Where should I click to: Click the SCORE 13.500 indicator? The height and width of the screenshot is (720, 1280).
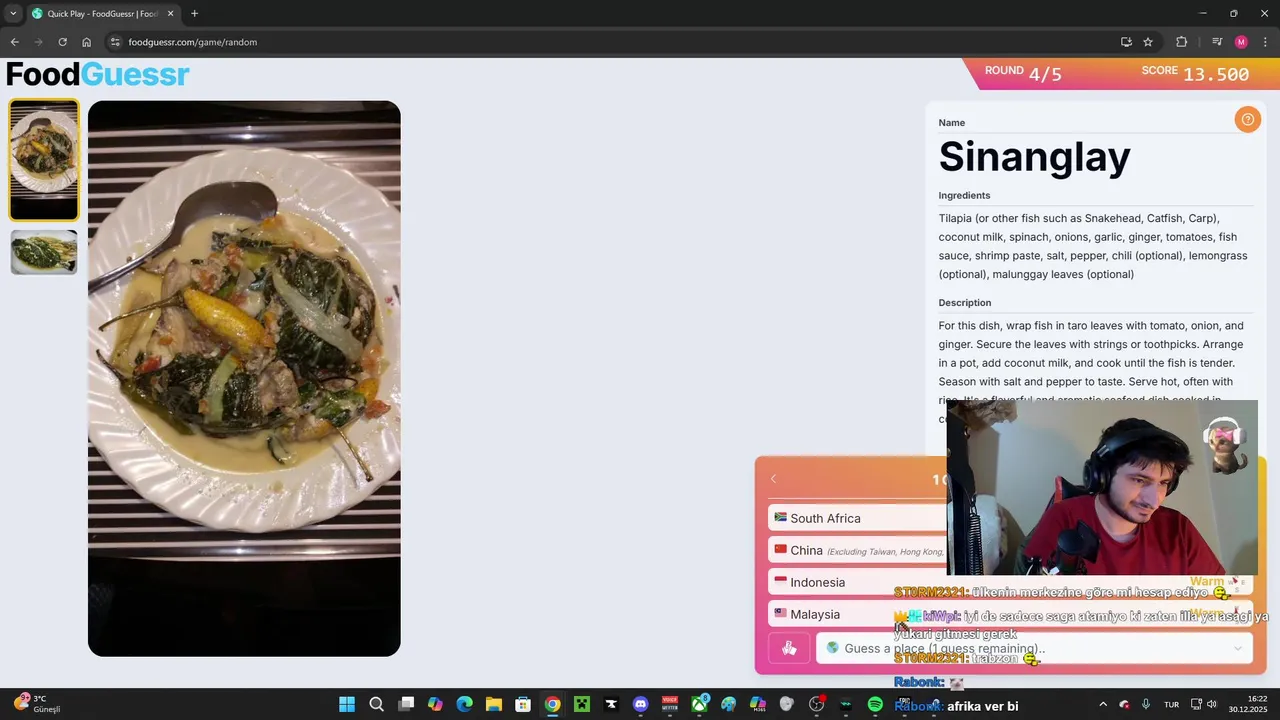coord(1195,74)
